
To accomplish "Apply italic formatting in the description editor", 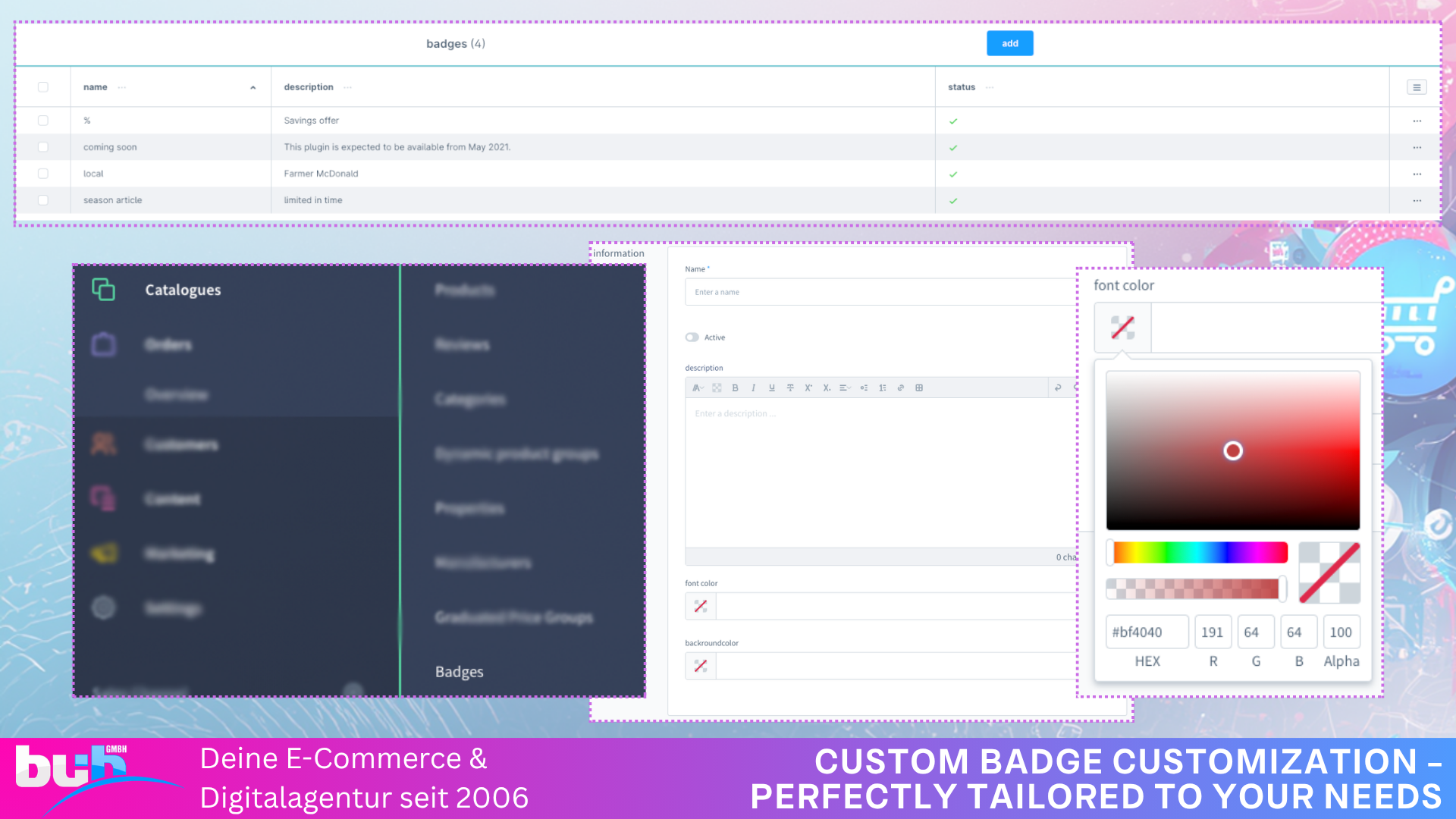I will tap(753, 388).
